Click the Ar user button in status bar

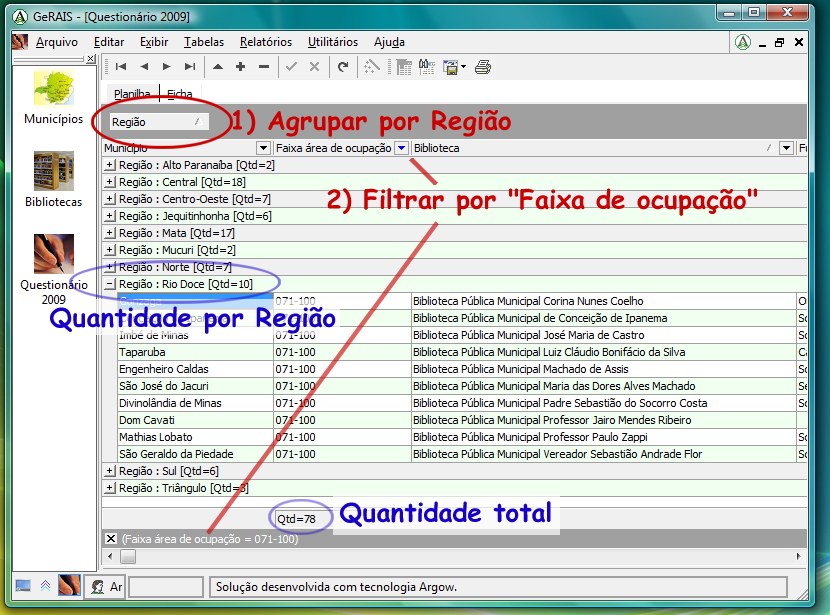(x=106, y=586)
